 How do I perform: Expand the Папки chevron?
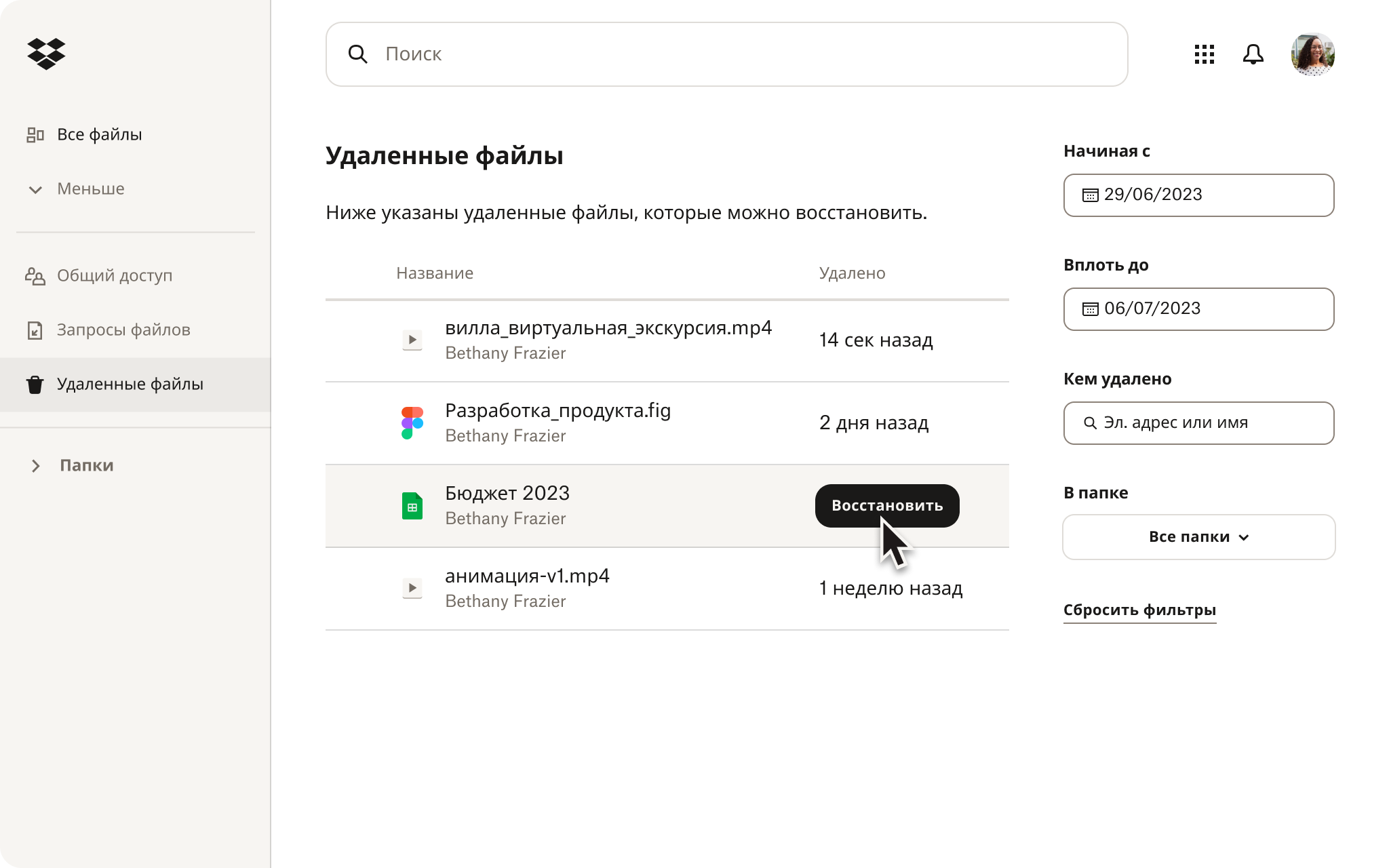click(36, 466)
